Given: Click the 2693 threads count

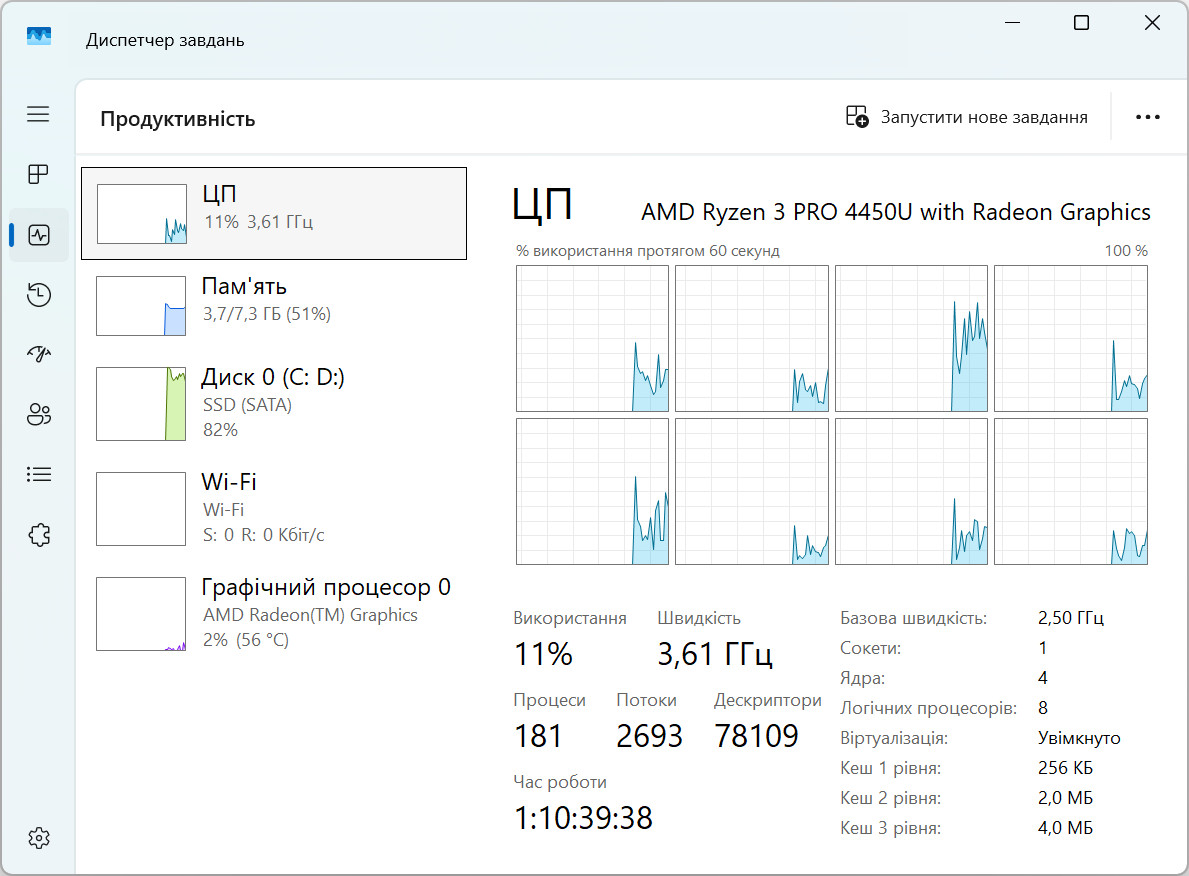Looking at the screenshot, I should tap(649, 736).
